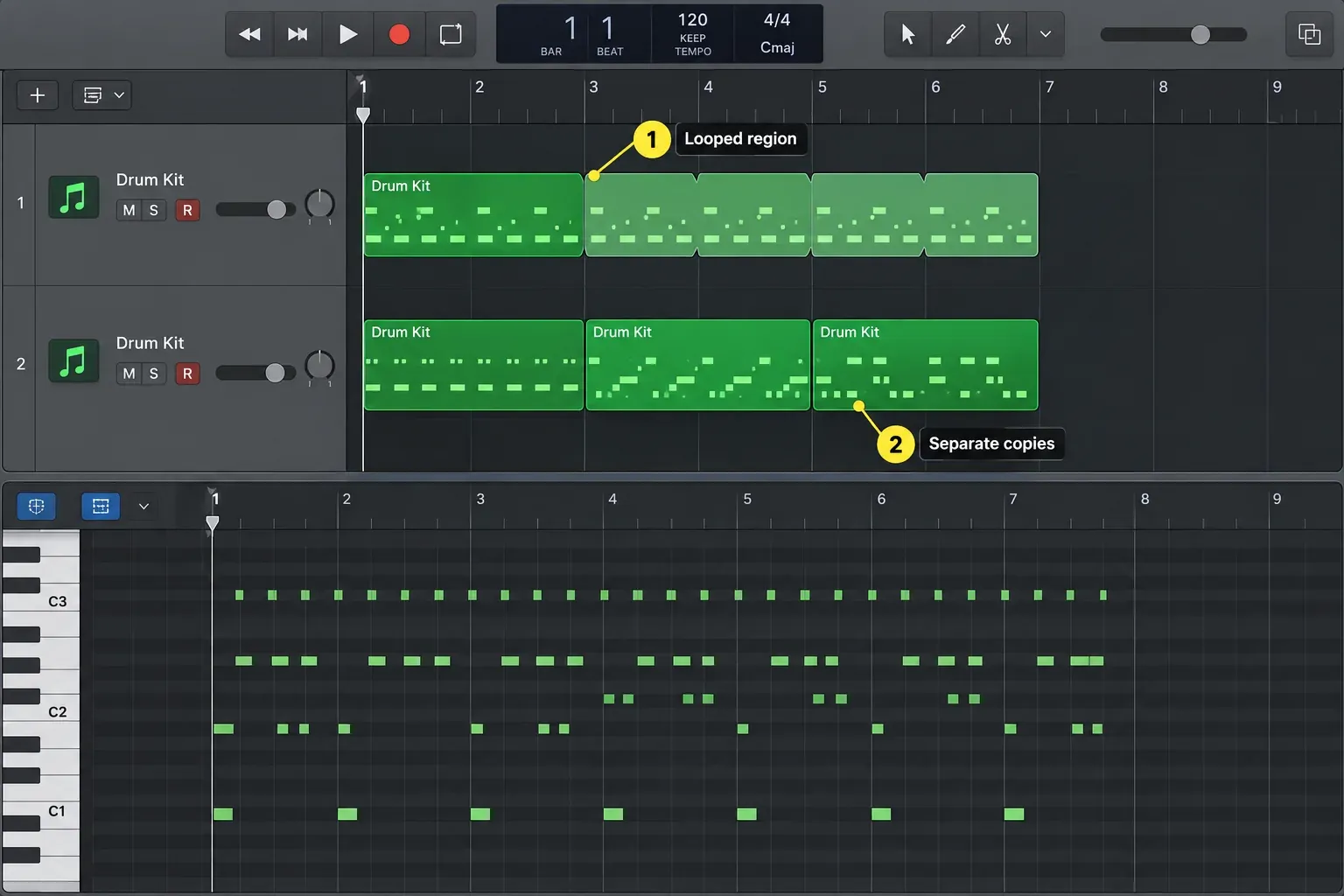This screenshot has width=1344, height=896.
Task: Select the first Drum Kit region on track 2
Action: click(x=473, y=365)
